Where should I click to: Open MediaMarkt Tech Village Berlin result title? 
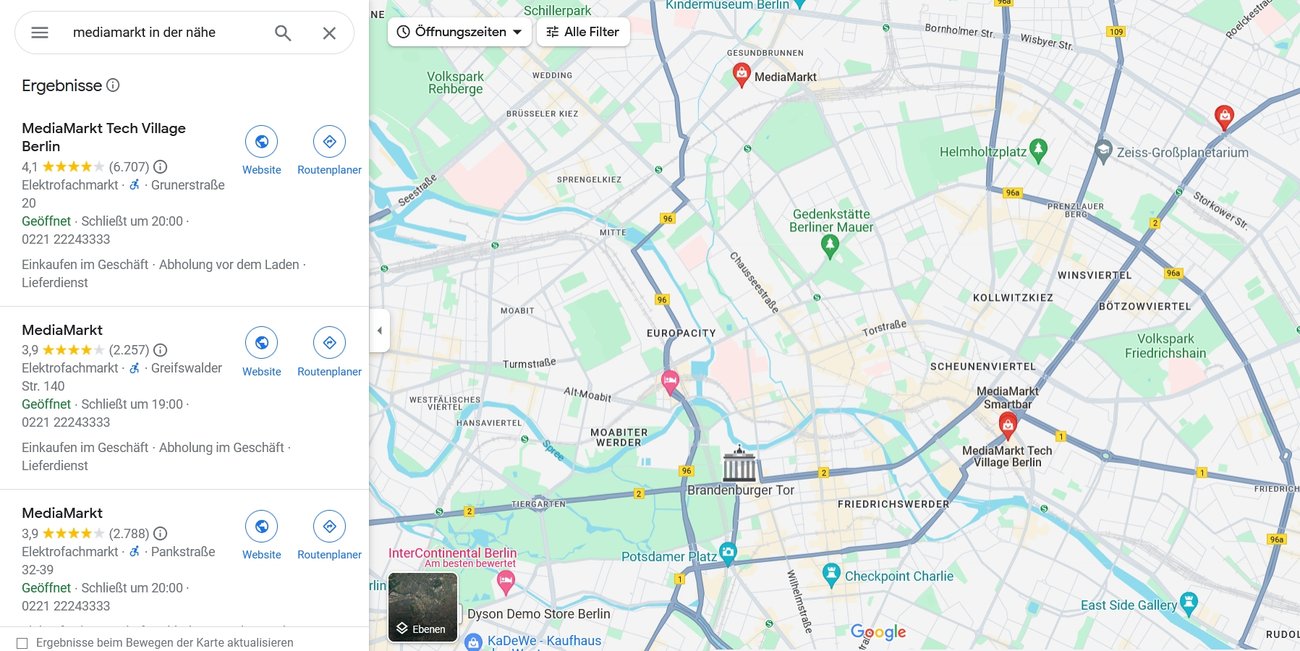(x=104, y=137)
